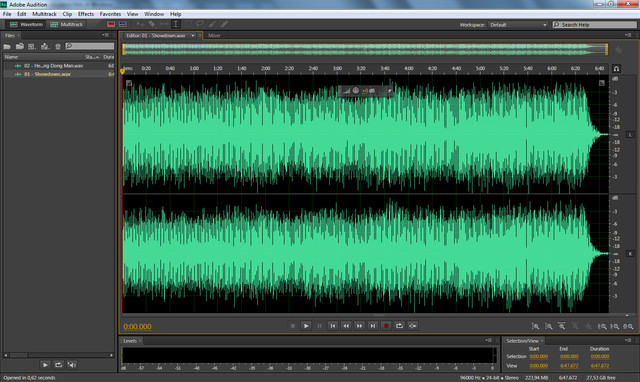This screenshot has height=382, width=640.
Task: Move playhead to next marker
Action: click(x=373, y=326)
